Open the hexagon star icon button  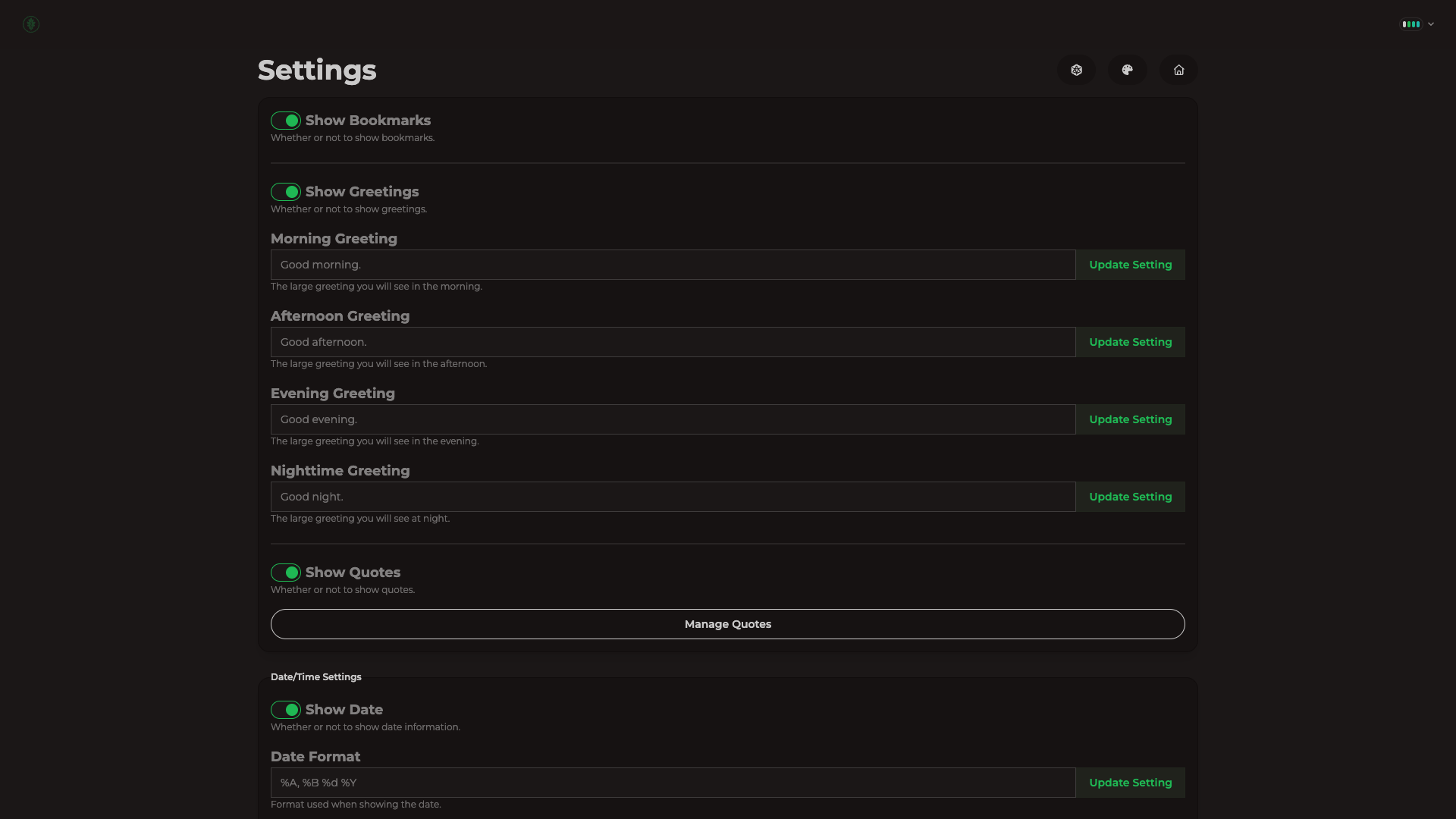pyautogui.click(x=1076, y=70)
